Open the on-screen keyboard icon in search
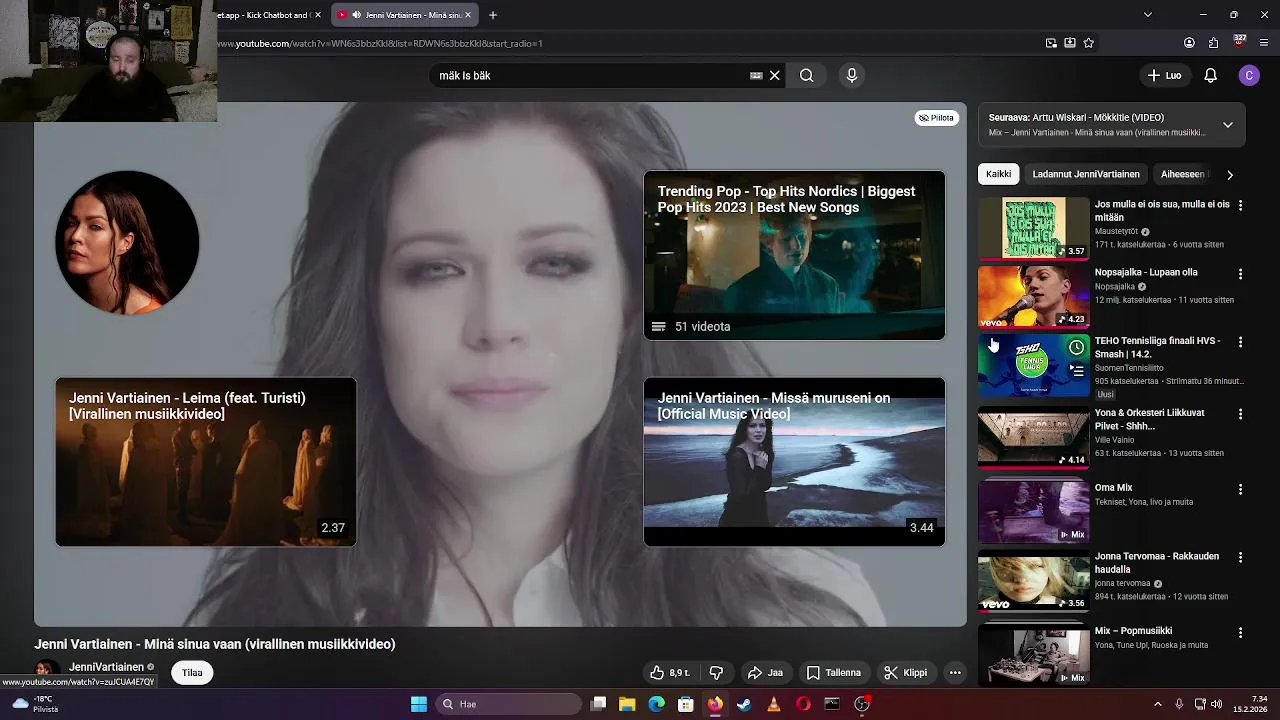Viewport: 1280px width, 720px height. click(756, 75)
